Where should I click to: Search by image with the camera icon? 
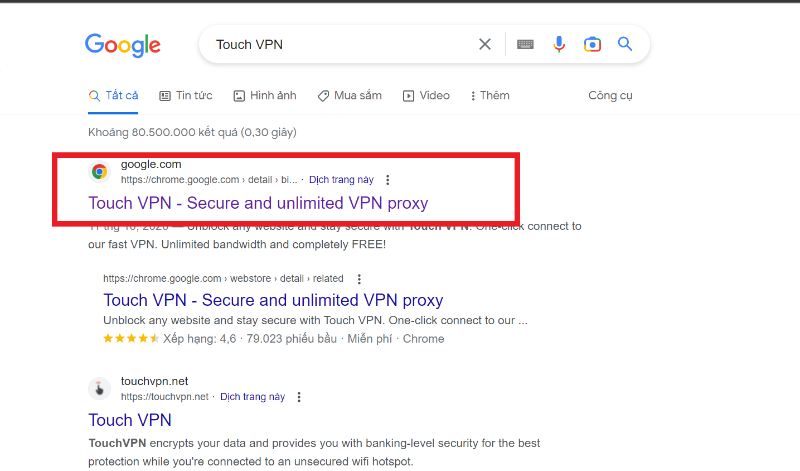coord(592,44)
